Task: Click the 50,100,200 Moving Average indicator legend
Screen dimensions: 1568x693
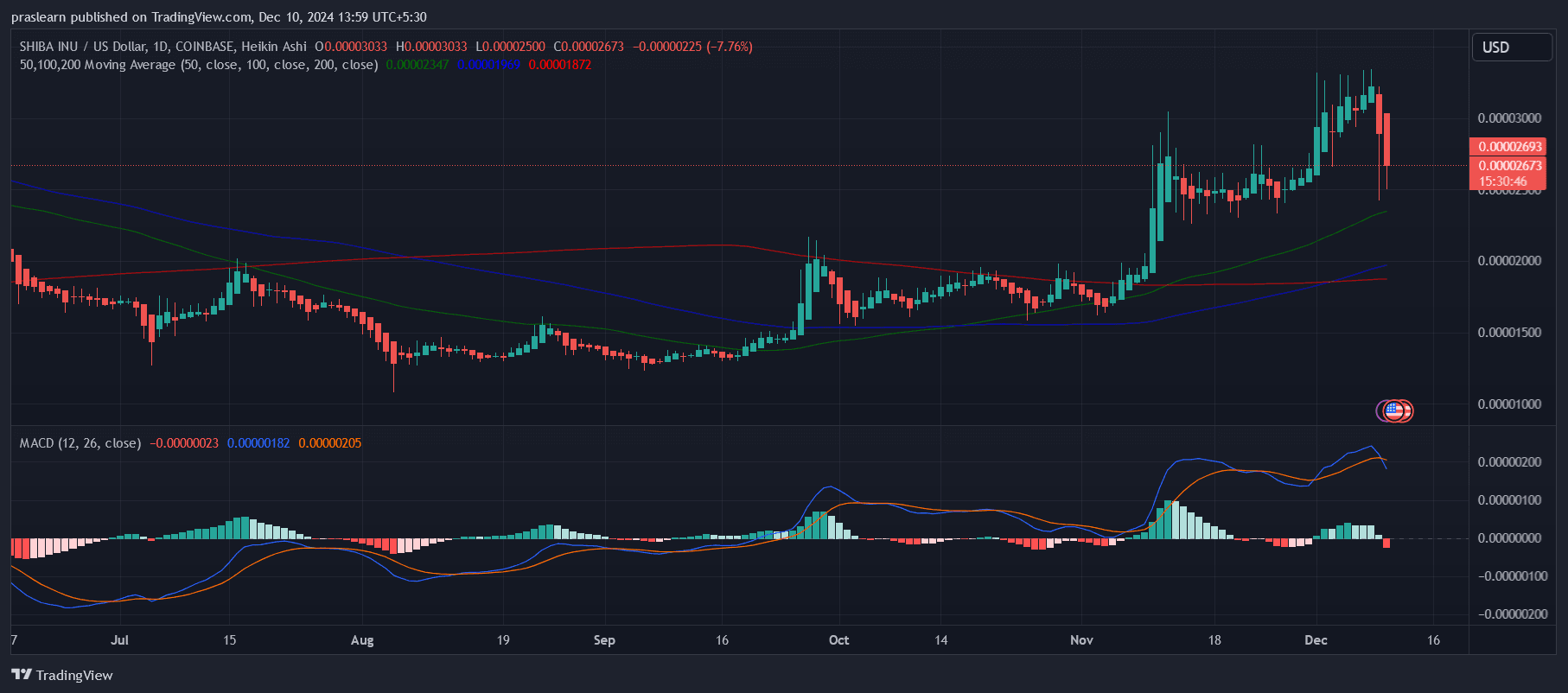Action: 199,65
